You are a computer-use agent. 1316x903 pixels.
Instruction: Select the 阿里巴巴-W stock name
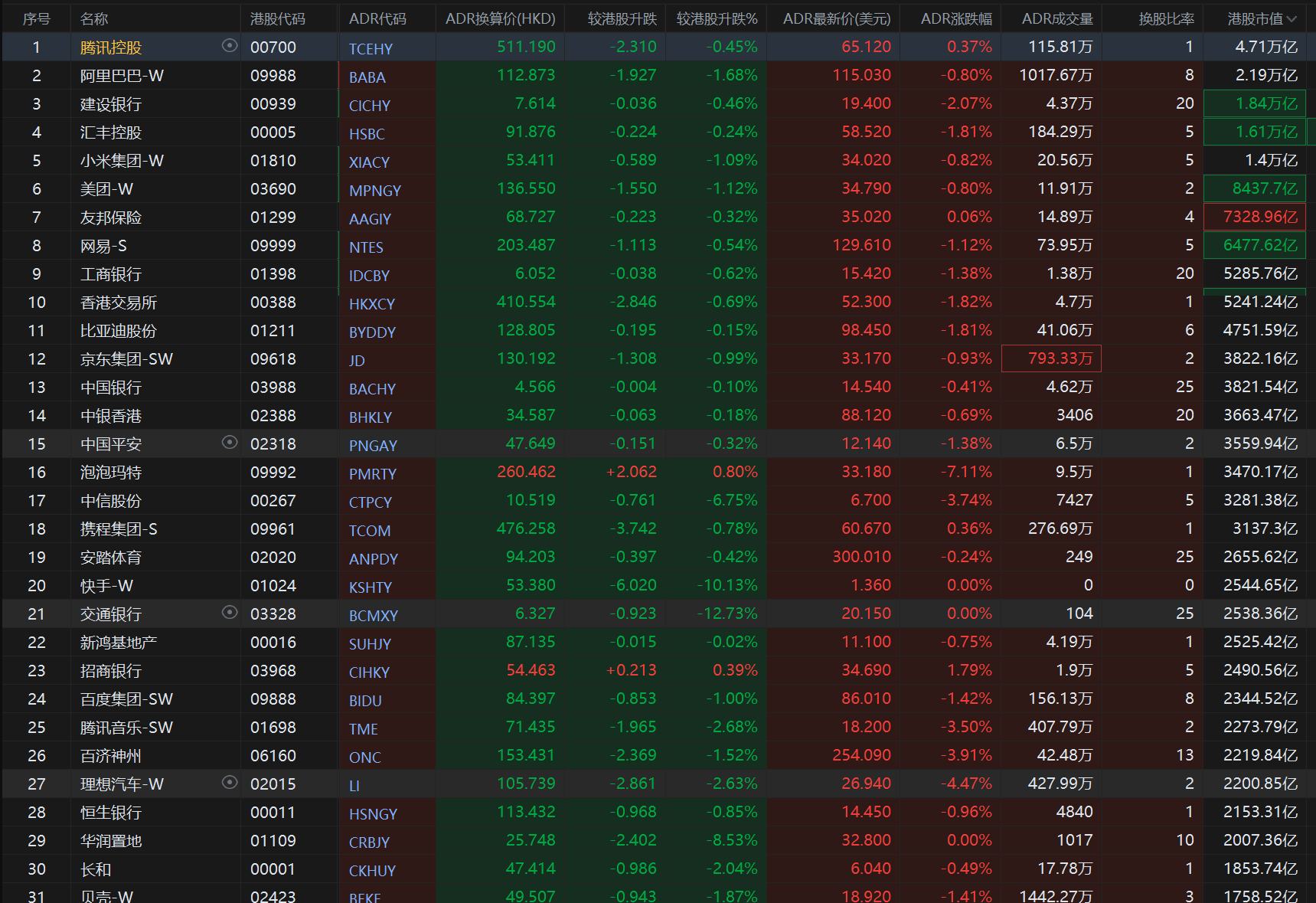122,76
